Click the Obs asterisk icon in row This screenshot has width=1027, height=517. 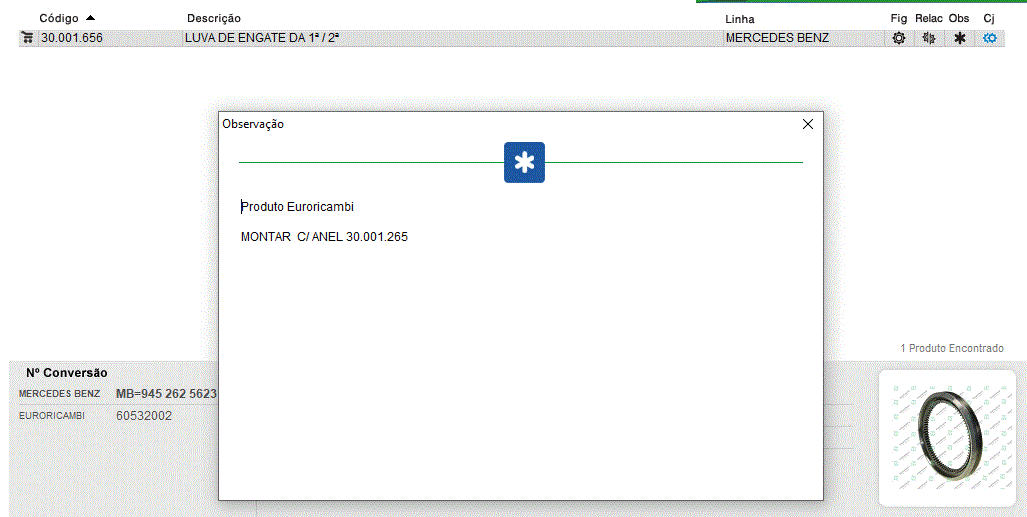960,38
